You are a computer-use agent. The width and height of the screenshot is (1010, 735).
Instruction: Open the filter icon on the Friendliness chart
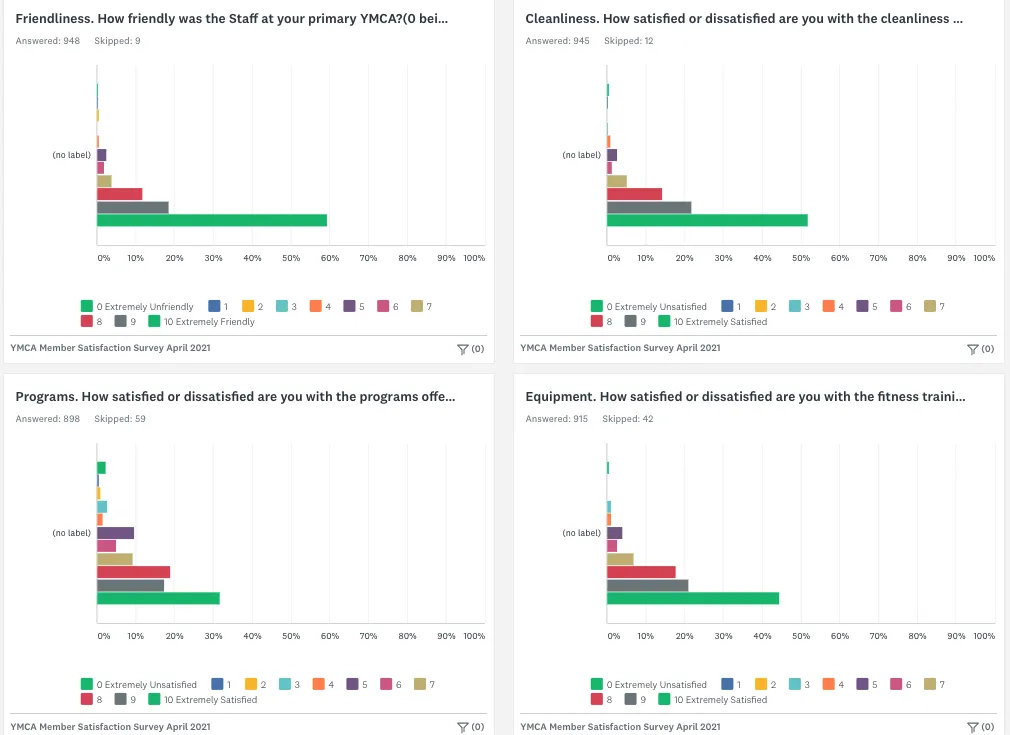(463, 349)
